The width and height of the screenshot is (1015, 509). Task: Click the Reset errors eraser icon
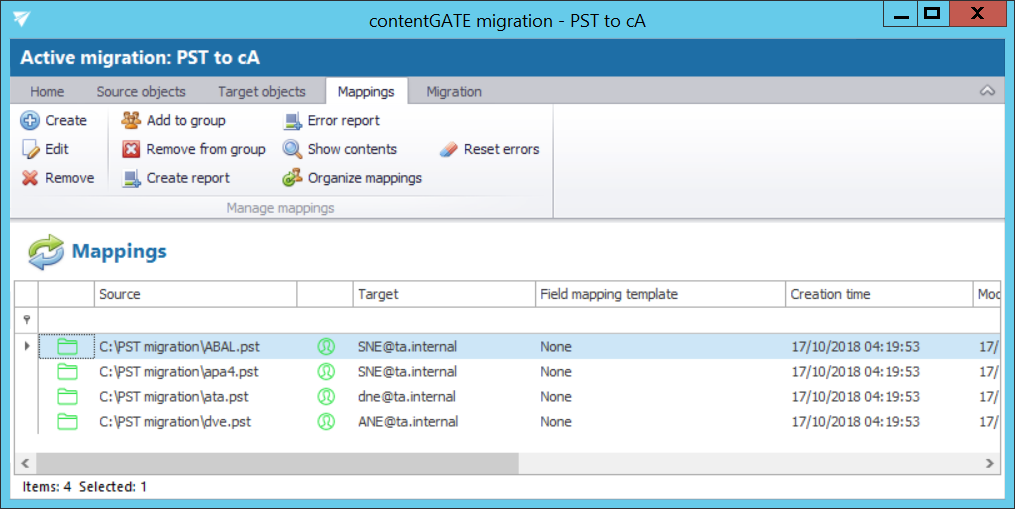pos(448,150)
